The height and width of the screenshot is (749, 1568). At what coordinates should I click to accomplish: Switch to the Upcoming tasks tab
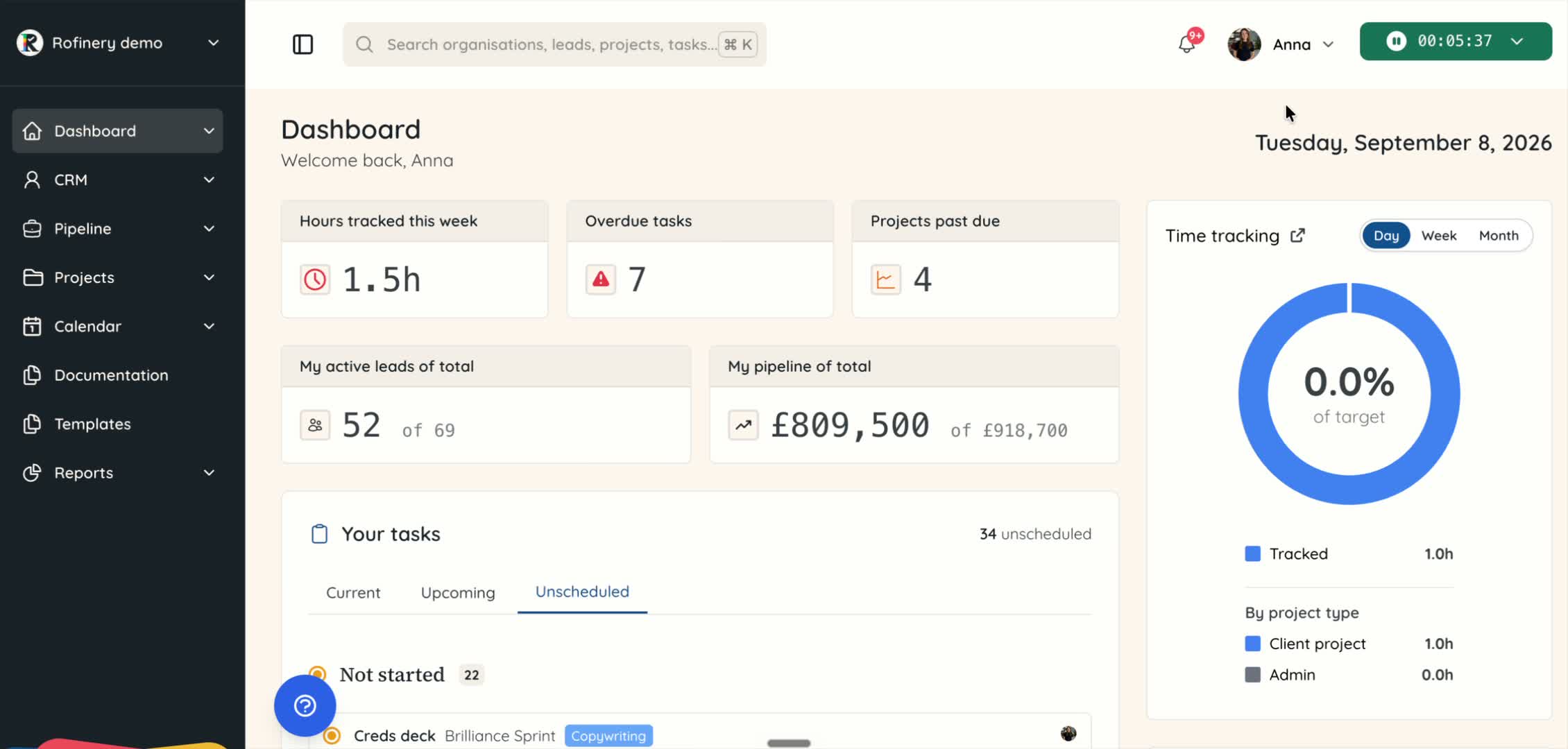click(458, 593)
